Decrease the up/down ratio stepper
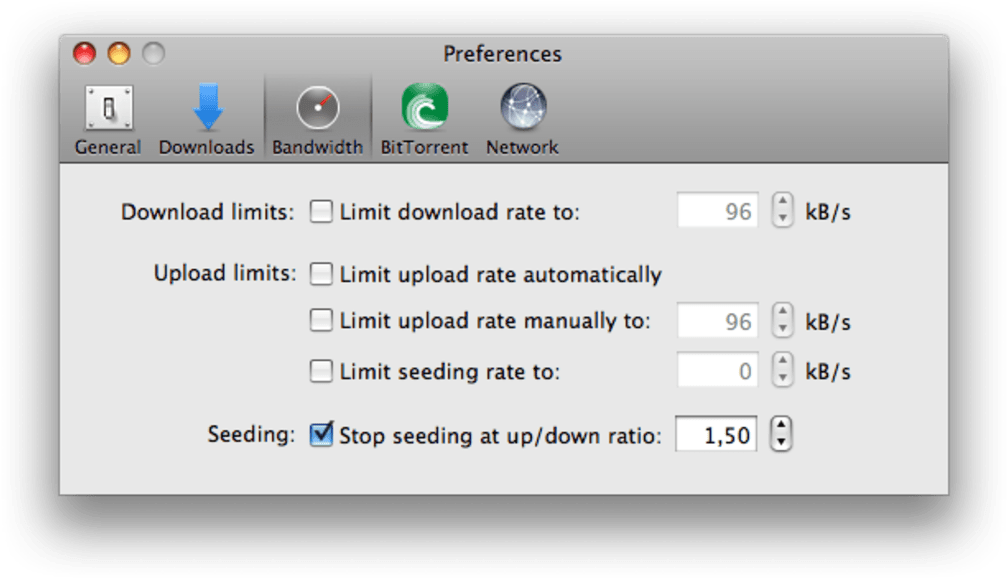1007x578 pixels. (781, 442)
